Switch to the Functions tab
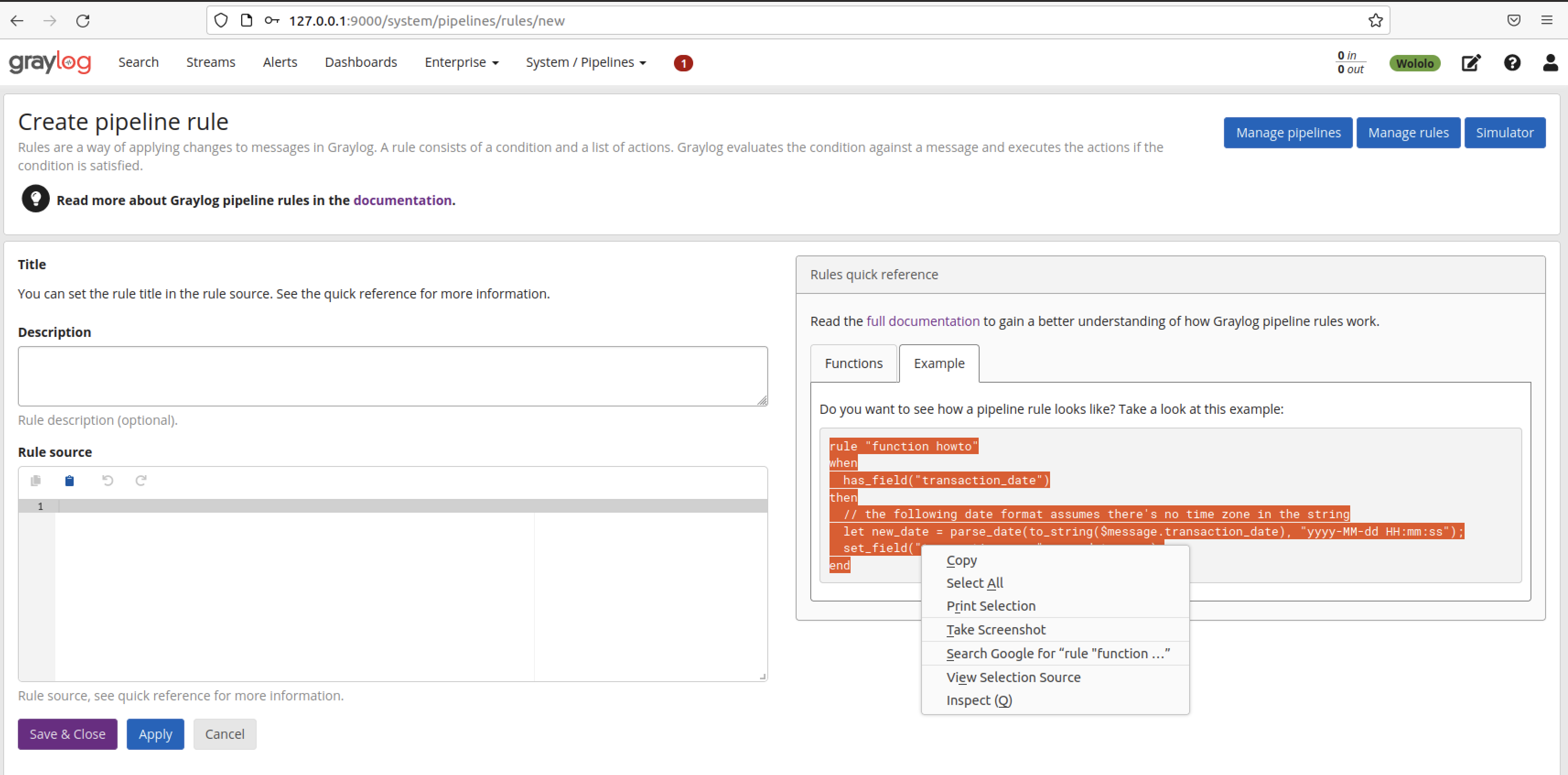The width and height of the screenshot is (1568, 775). coord(853,363)
